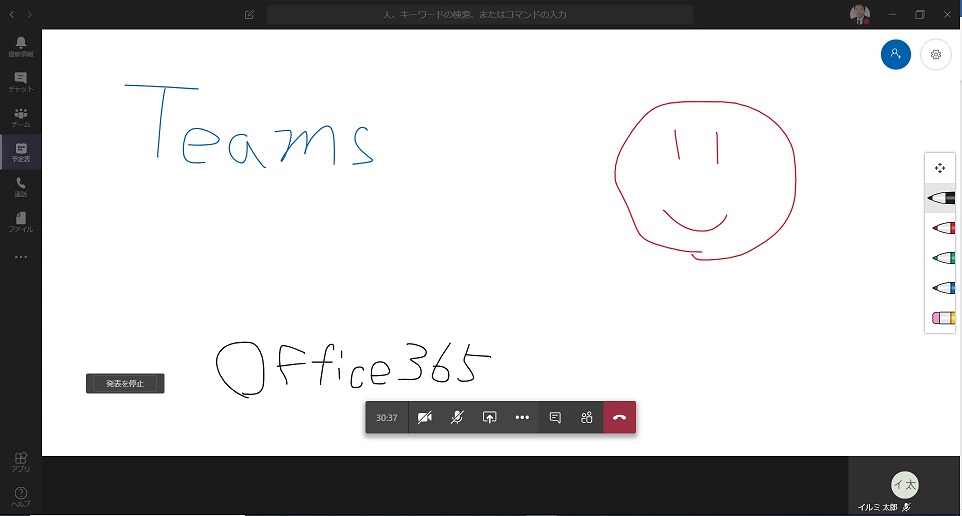Click the name label イルミ 太郎

click(877, 507)
